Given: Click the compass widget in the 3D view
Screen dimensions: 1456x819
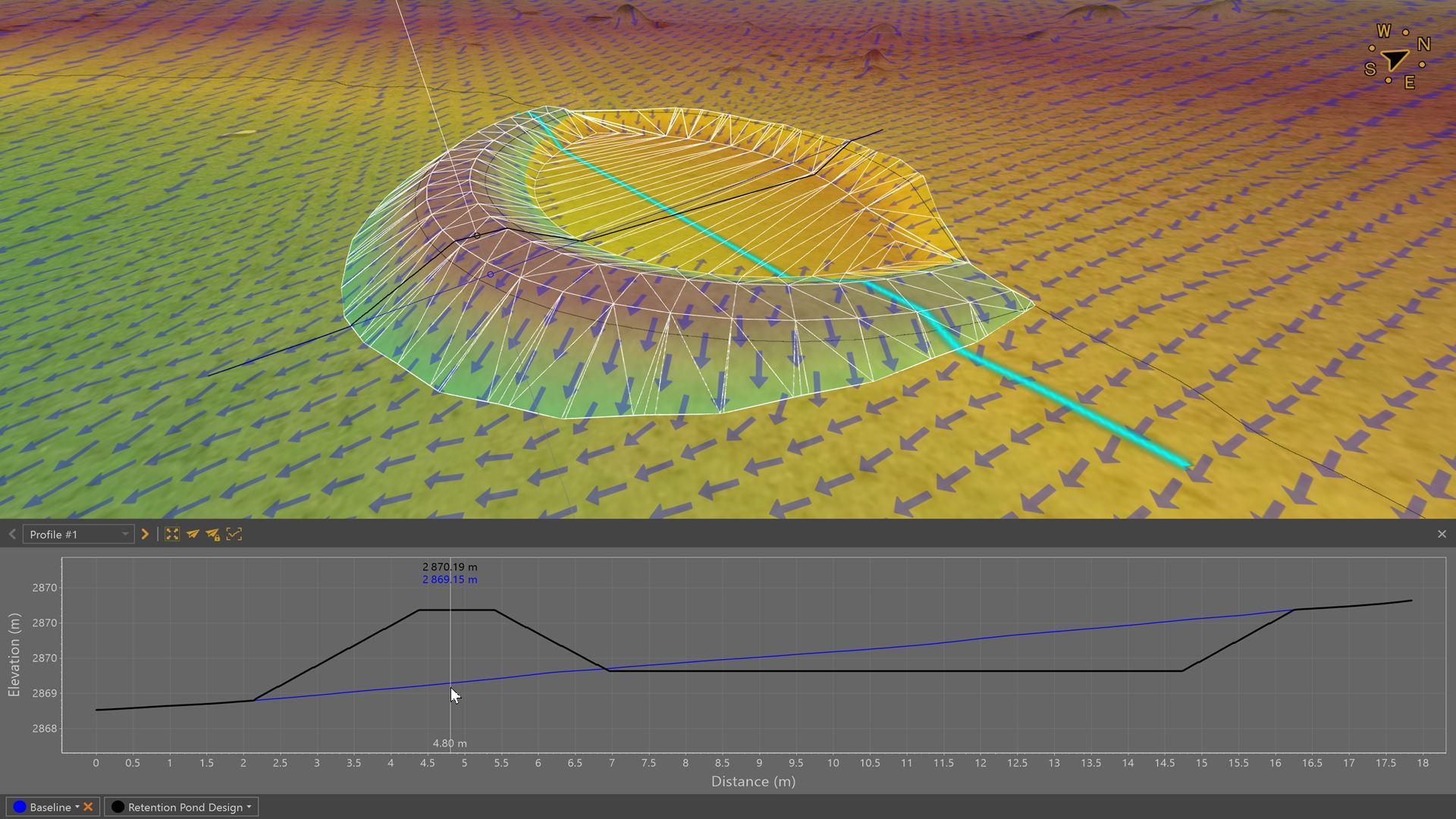Looking at the screenshot, I should coord(1395,59).
